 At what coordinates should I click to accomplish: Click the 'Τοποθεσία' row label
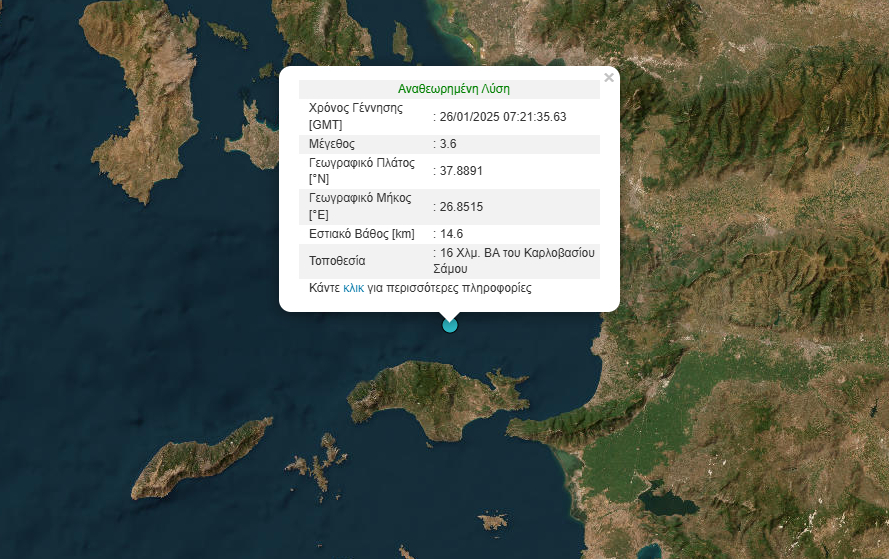(x=338, y=261)
